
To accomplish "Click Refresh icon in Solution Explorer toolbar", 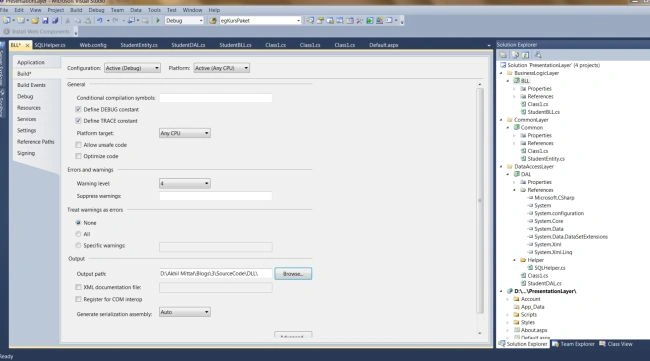I will click(526, 55).
